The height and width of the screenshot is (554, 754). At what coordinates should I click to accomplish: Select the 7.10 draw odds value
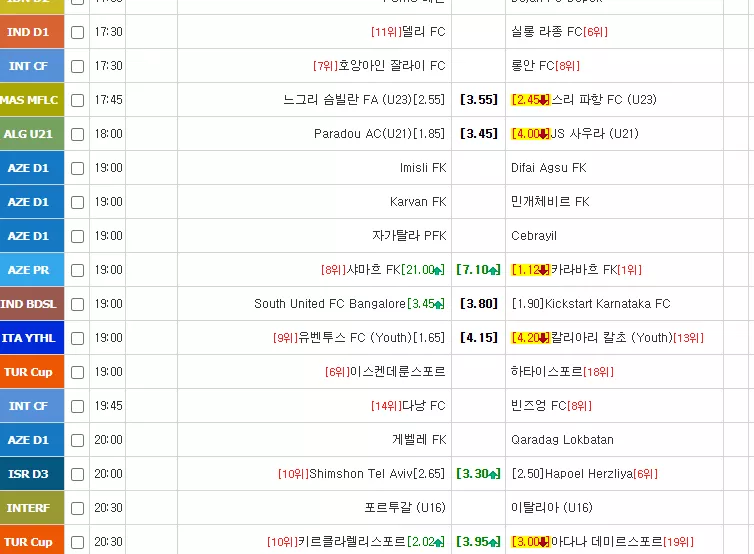[478, 270]
